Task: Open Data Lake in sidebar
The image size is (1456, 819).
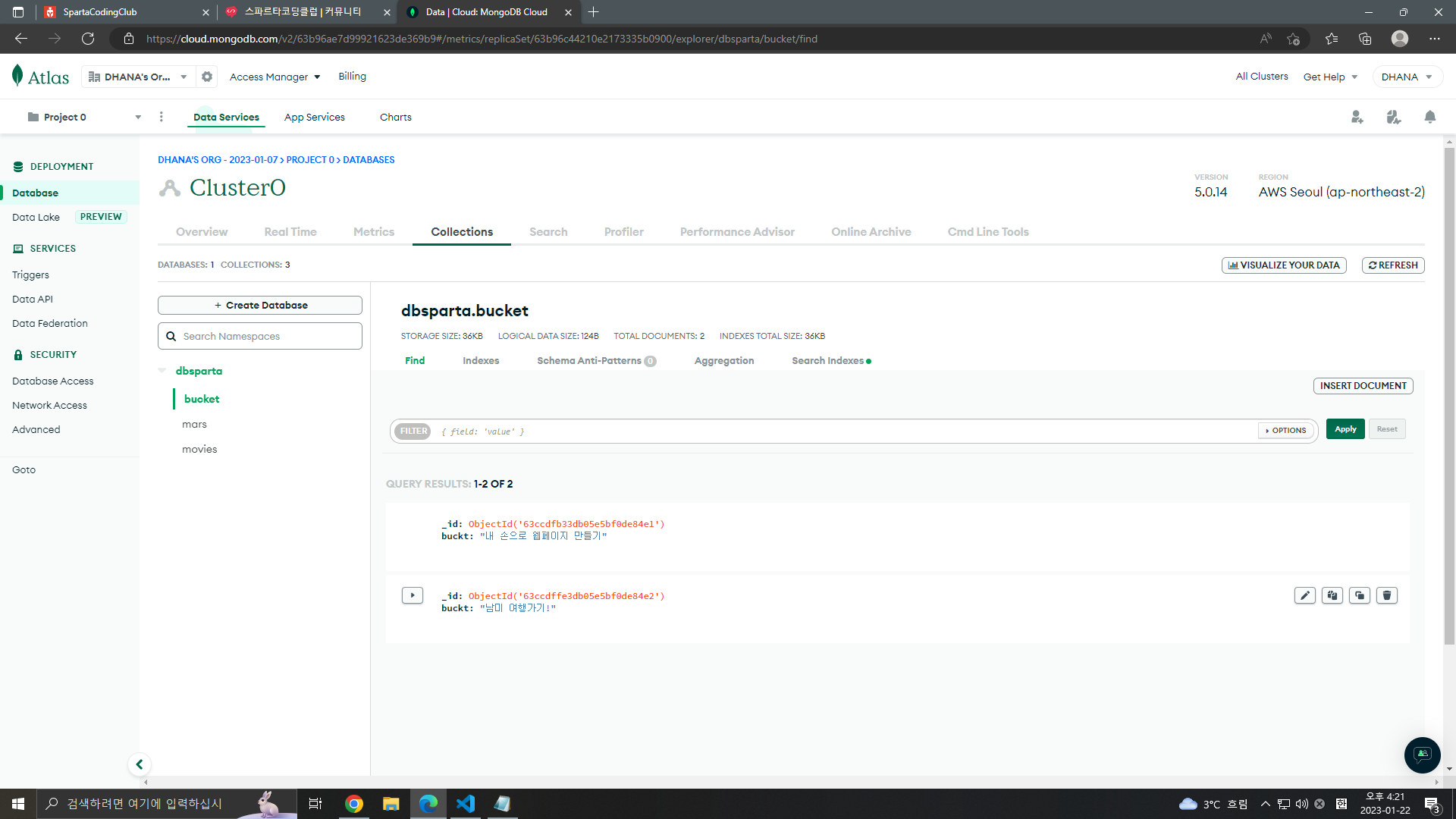Action: coord(36,217)
